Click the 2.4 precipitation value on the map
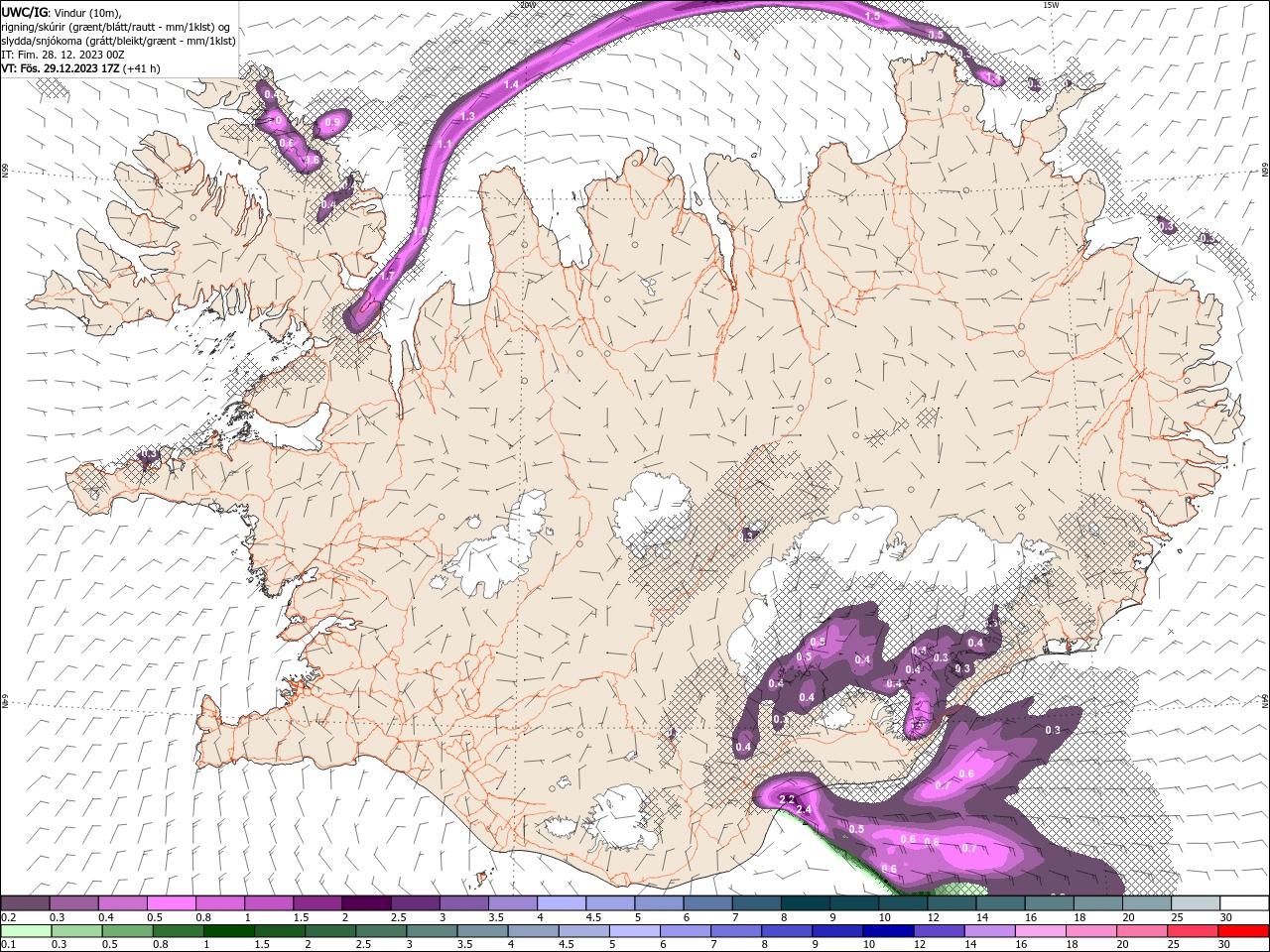Viewport: 1270px width, 952px height. 804,810
